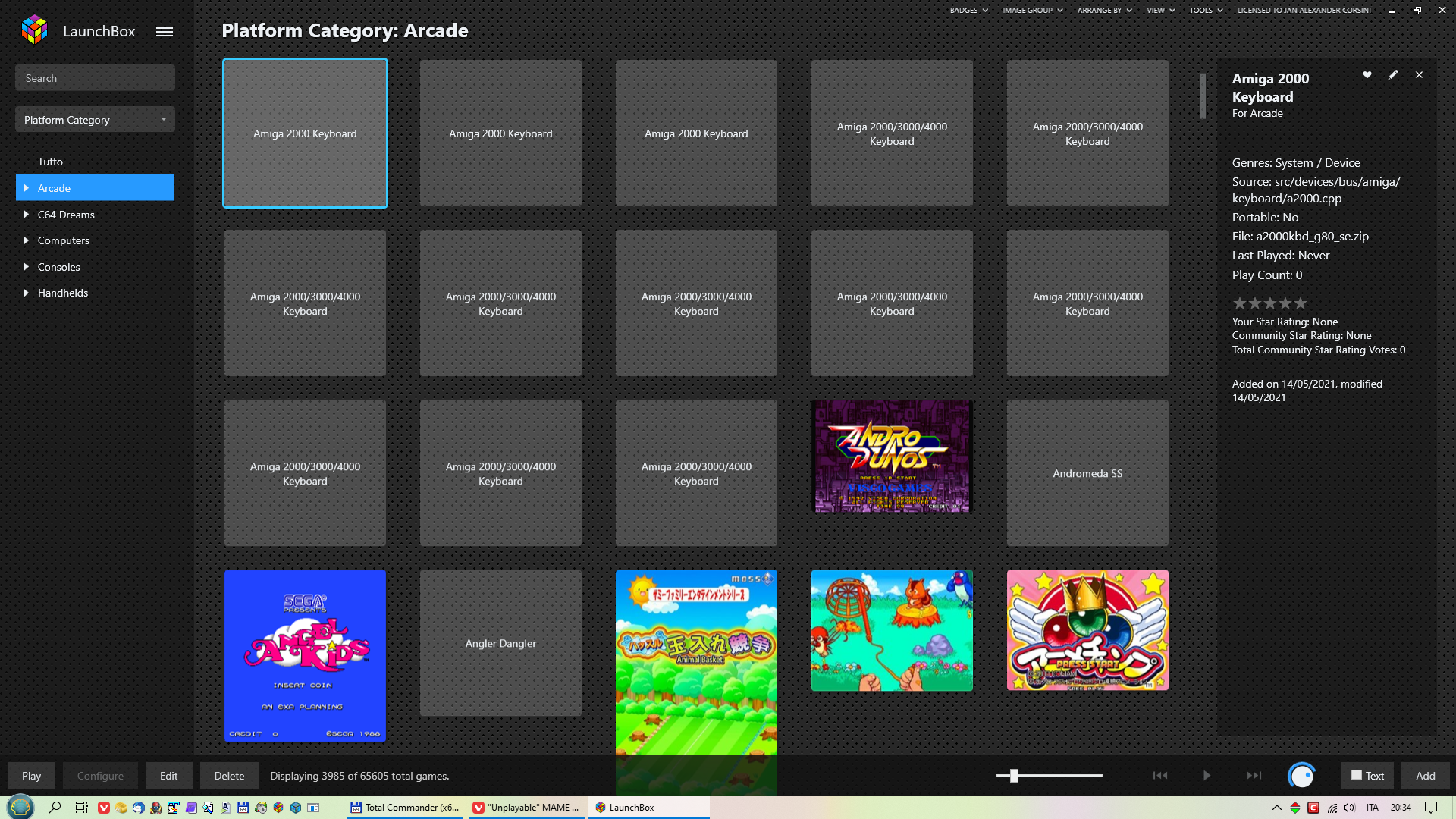Screen dimensions: 1456x819
Task: Click the Delete button
Action: pos(229,776)
